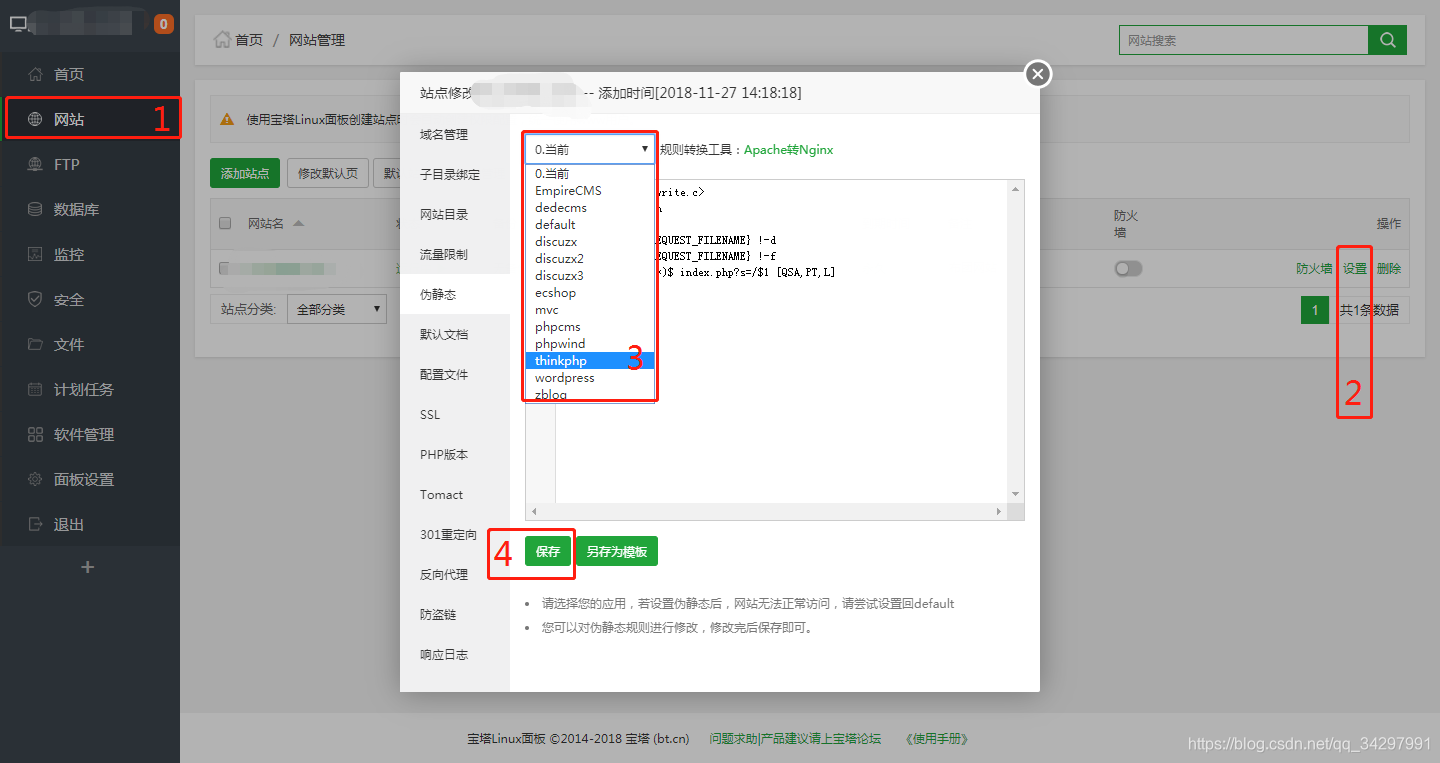Open the 全部分类 site category dropdown

click(x=336, y=309)
